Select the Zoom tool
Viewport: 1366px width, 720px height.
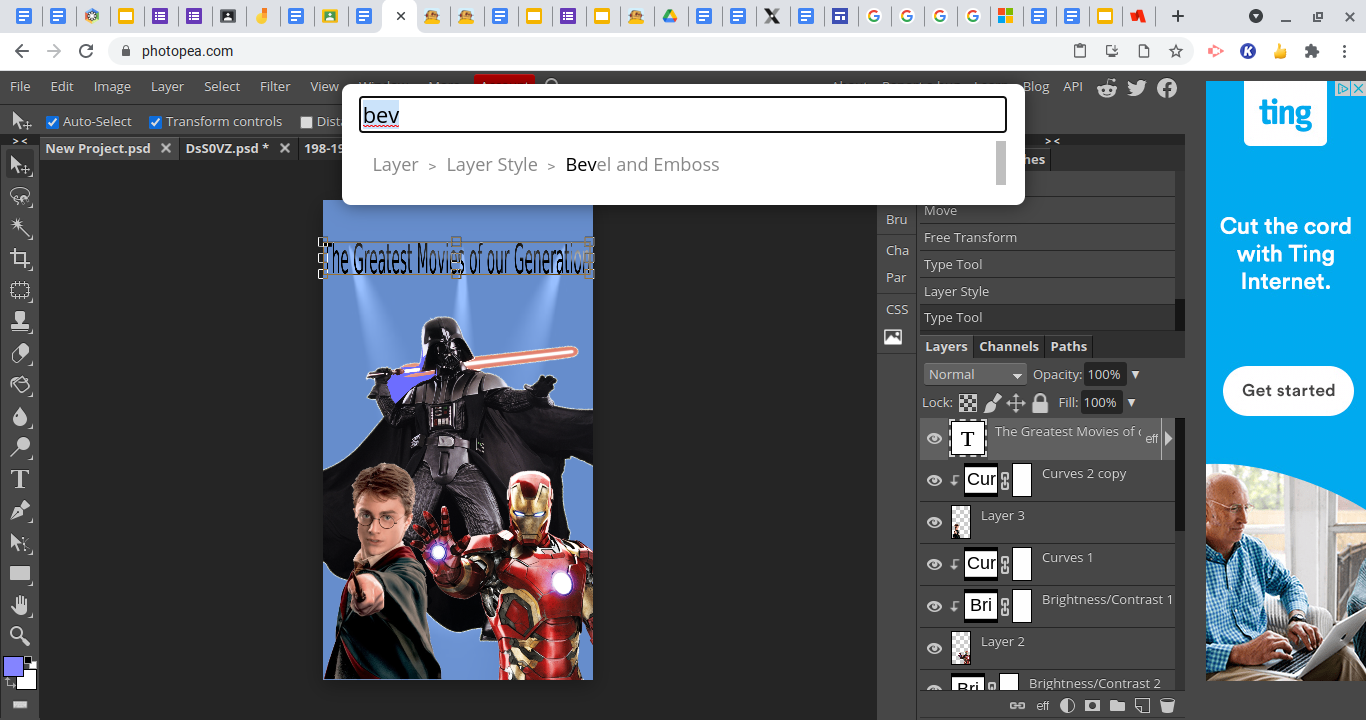[20, 636]
